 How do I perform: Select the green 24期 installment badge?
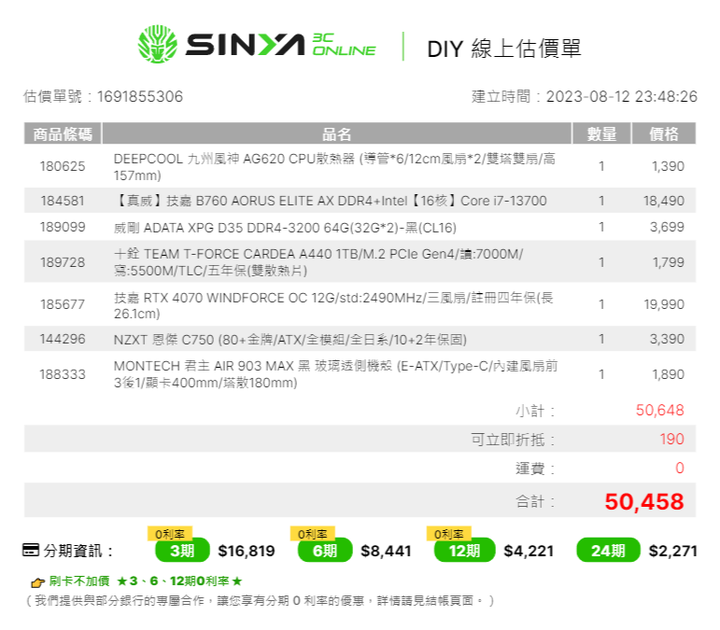pyautogui.click(x=608, y=550)
